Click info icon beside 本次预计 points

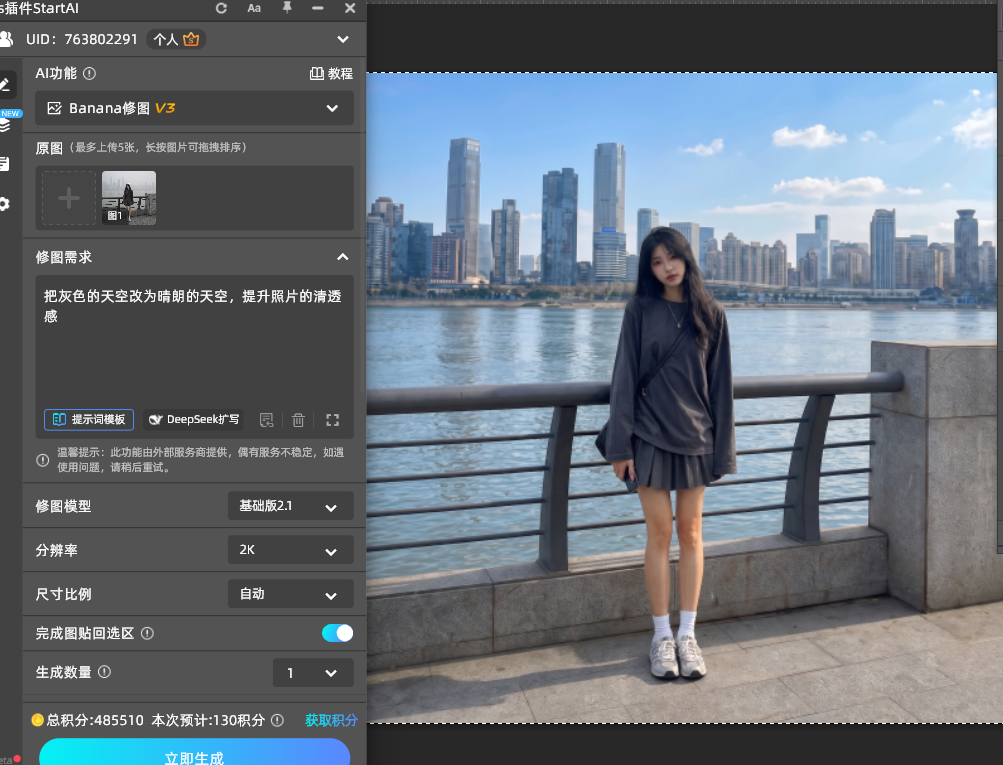pos(277,720)
